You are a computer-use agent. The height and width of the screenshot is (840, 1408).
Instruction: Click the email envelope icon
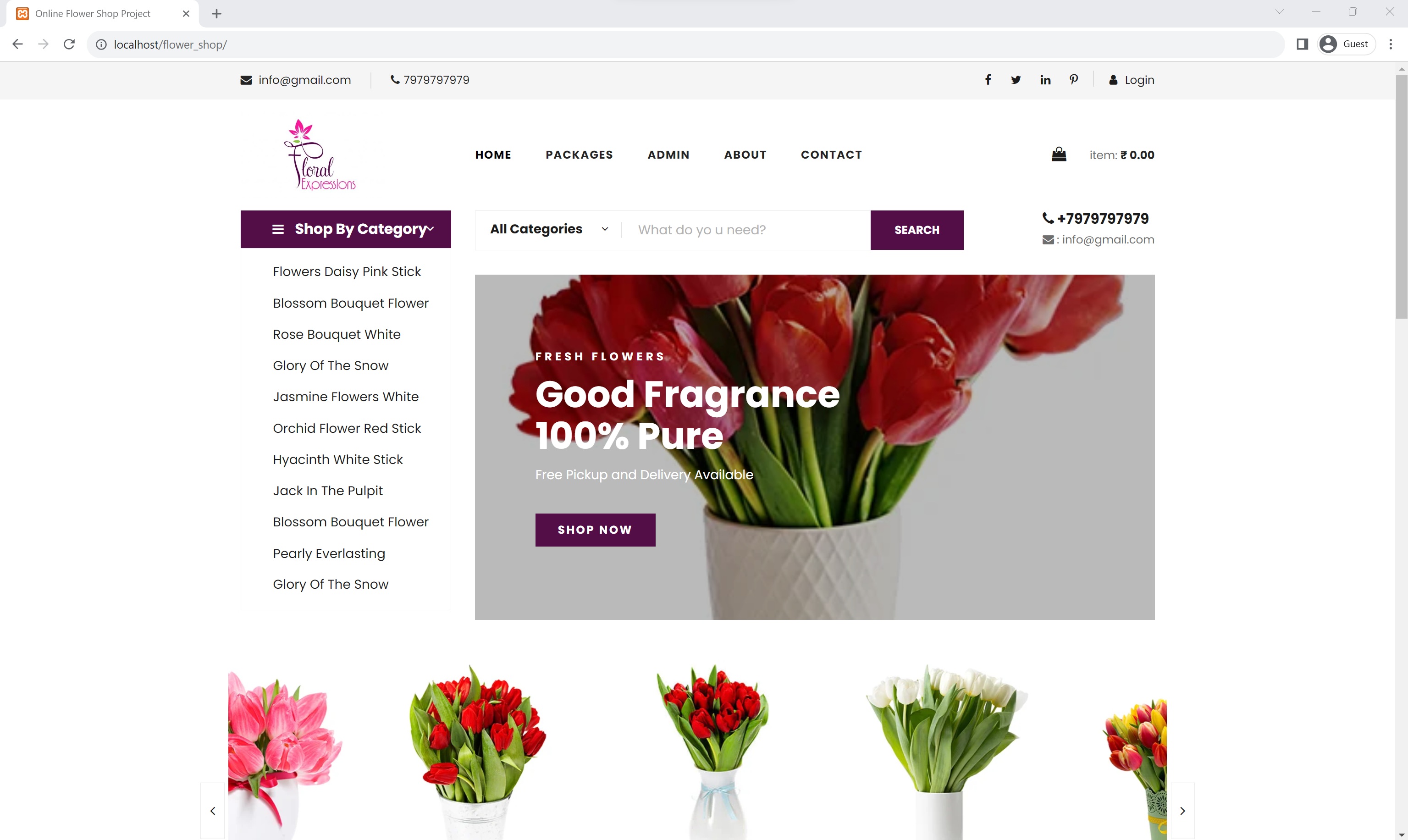click(246, 80)
